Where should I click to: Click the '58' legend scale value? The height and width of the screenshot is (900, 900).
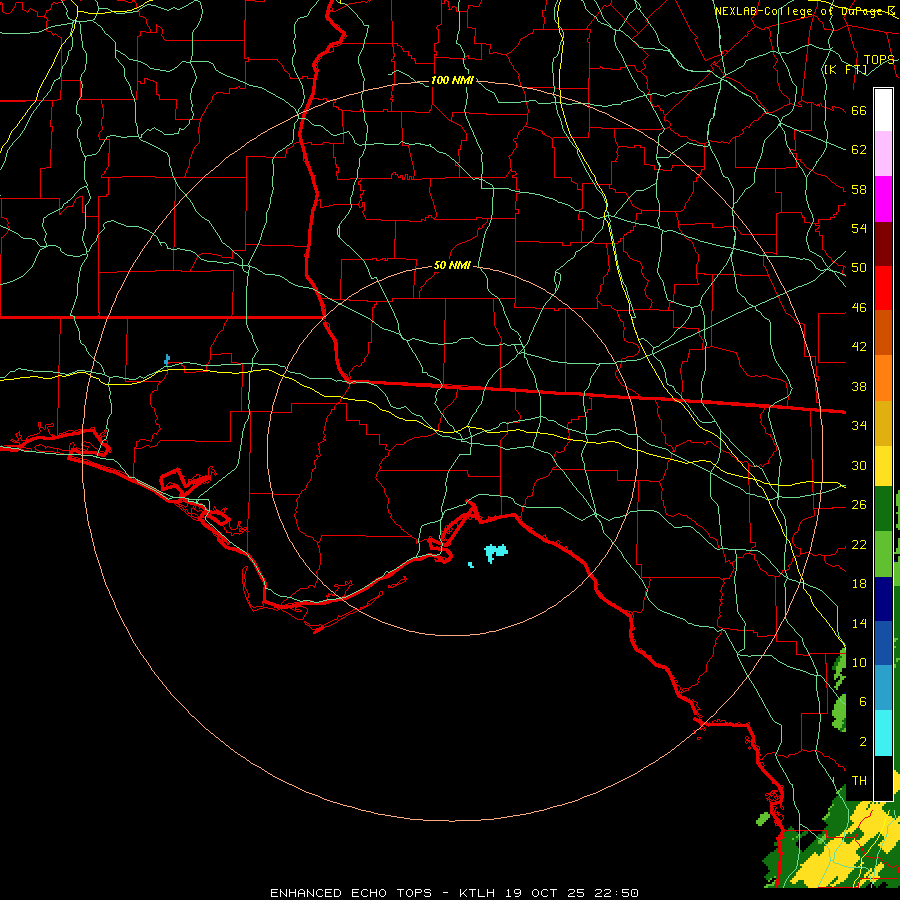click(859, 189)
